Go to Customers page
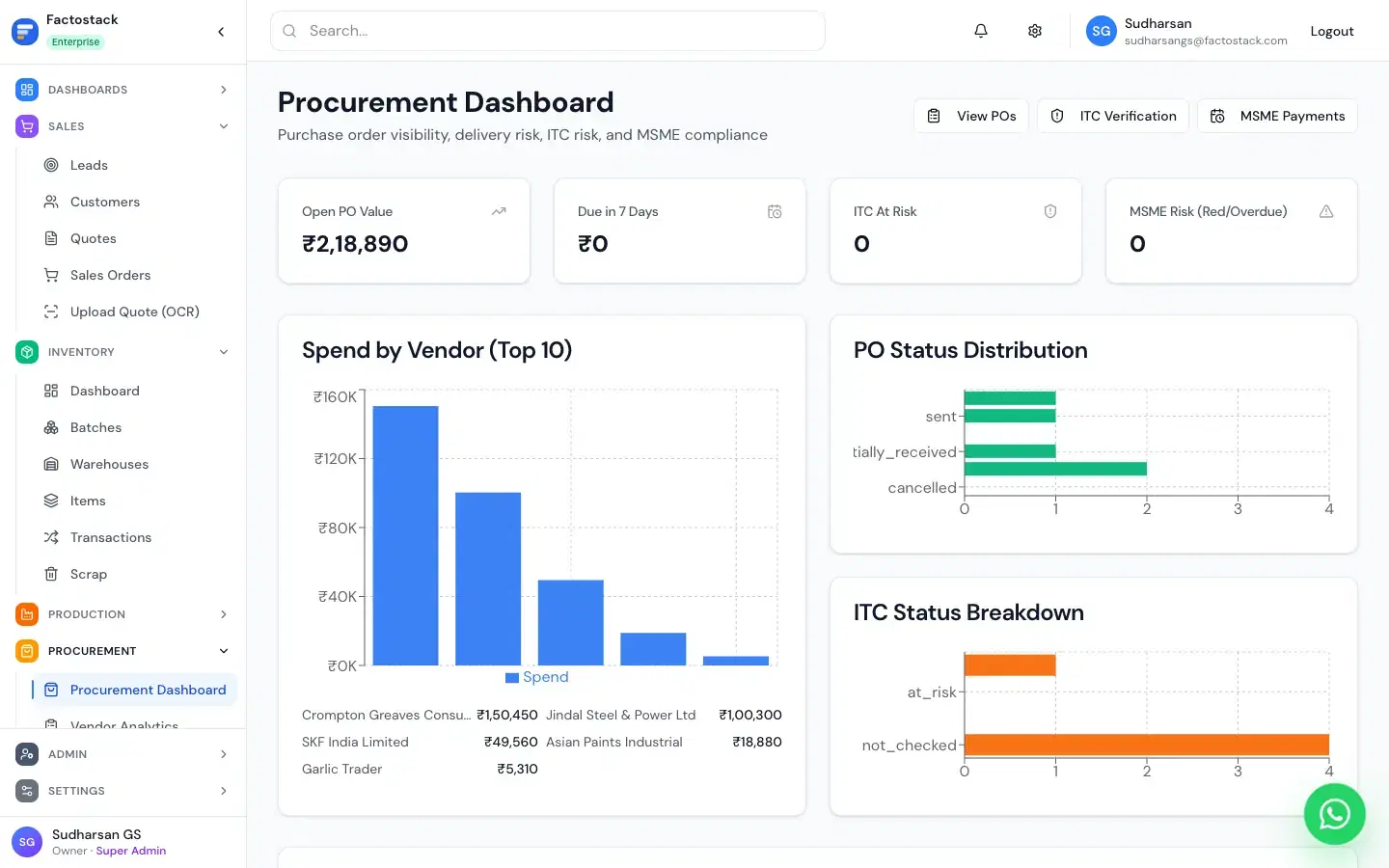 pyautogui.click(x=134, y=202)
